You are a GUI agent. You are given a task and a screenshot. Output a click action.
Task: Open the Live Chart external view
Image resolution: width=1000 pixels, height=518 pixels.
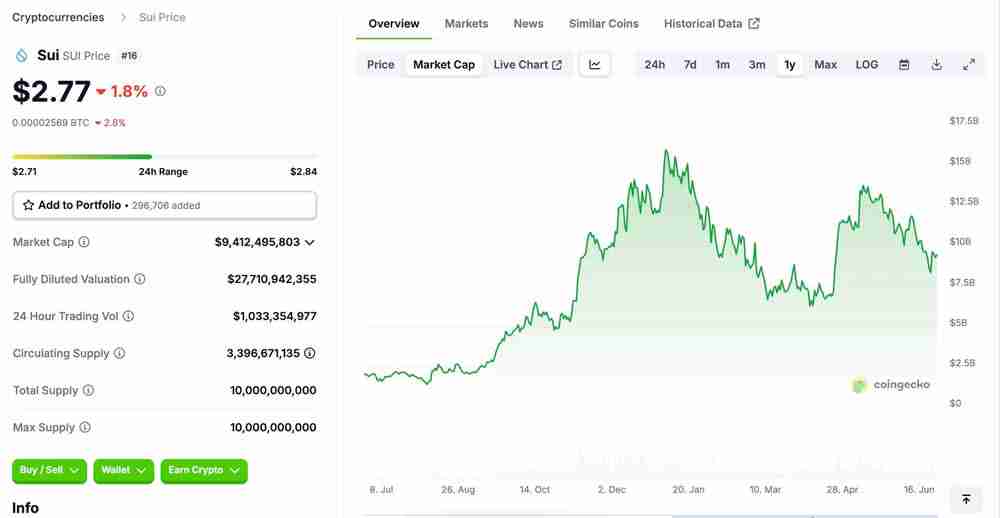[527, 65]
